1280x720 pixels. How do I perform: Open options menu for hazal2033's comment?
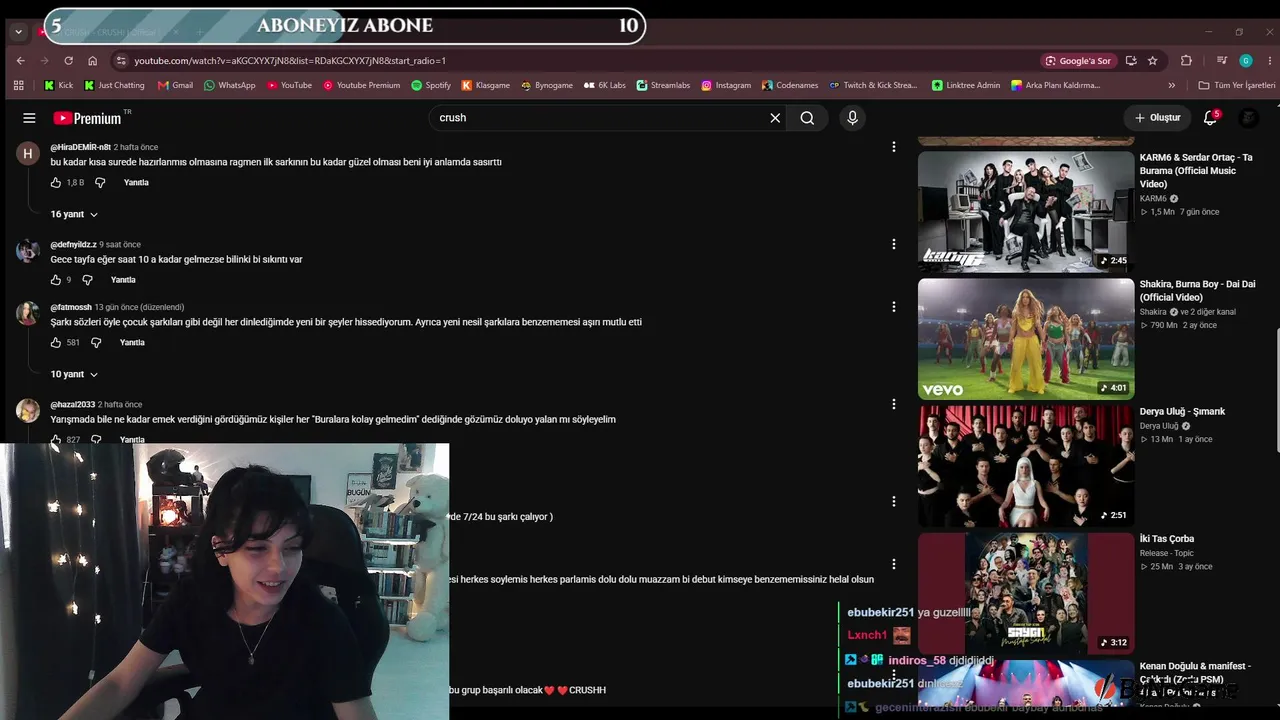click(894, 404)
